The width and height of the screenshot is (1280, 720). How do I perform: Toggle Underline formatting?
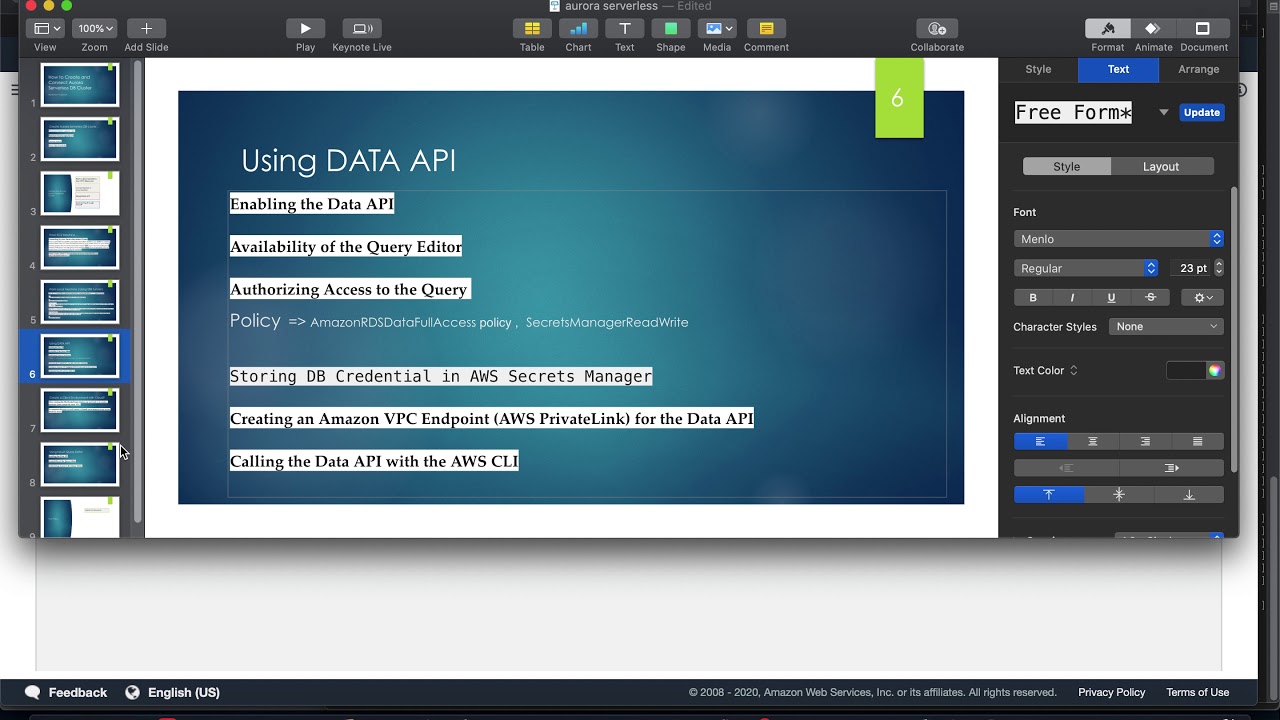pyautogui.click(x=1111, y=298)
